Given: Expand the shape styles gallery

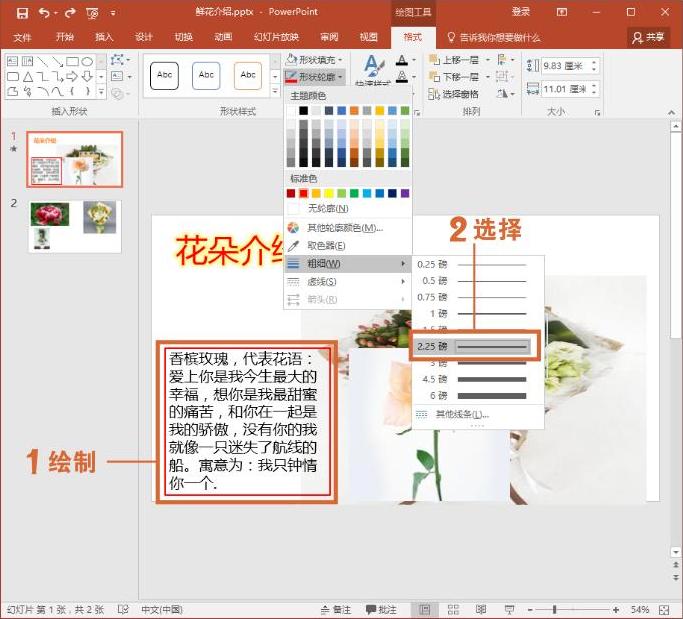Looking at the screenshot, I should click(x=275, y=91).
